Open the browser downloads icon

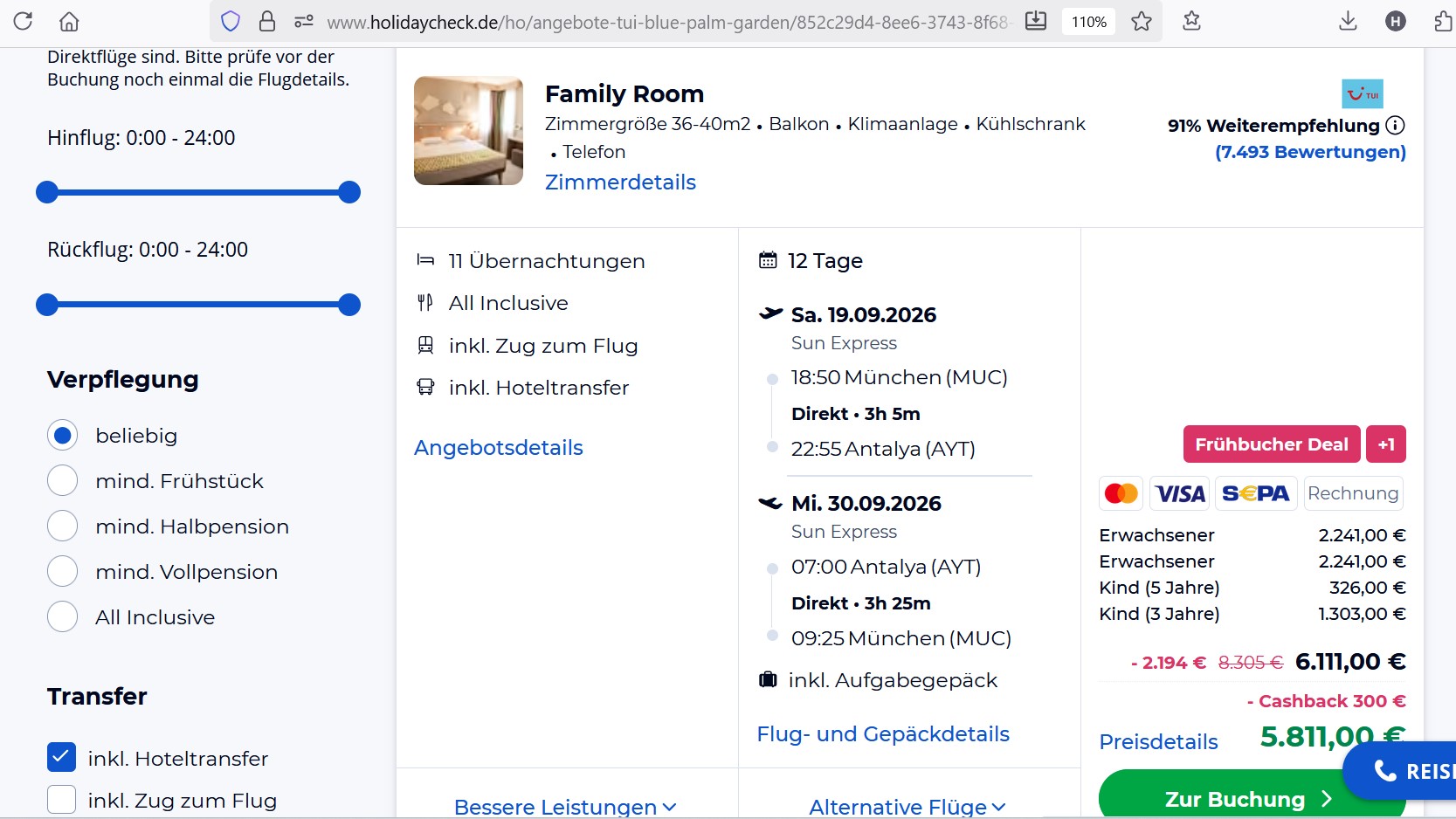(x=1348, y=21)
